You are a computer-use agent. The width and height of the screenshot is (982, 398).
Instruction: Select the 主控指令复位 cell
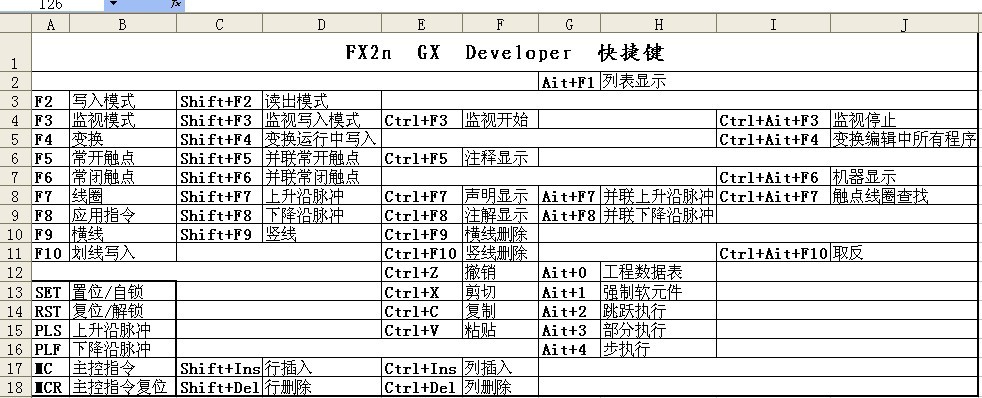click(x=123, y=387)
